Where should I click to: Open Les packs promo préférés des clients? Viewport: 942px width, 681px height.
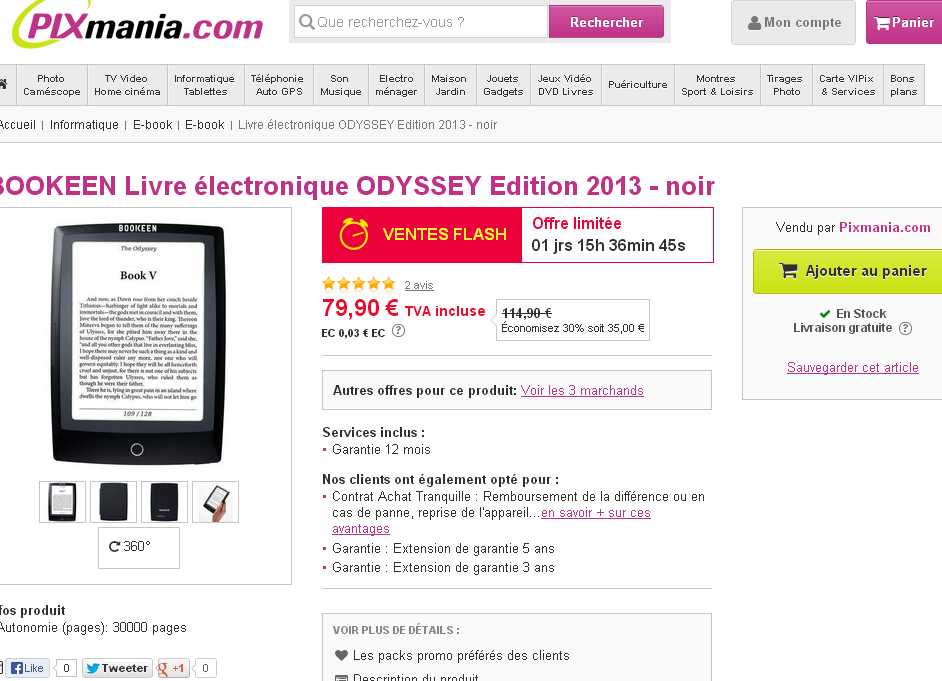pyautogui.click(x=461, y=655)
